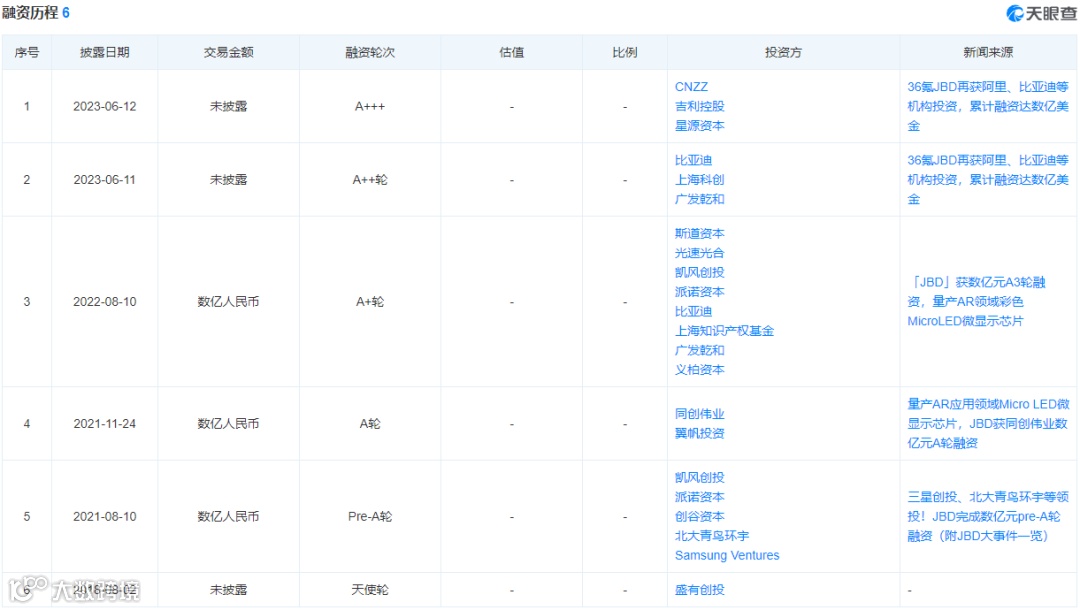This screenshot has width=1080, height=610.
Task: Open 凯风创投 investor in A+轮 row
Action: click(699, 273)
